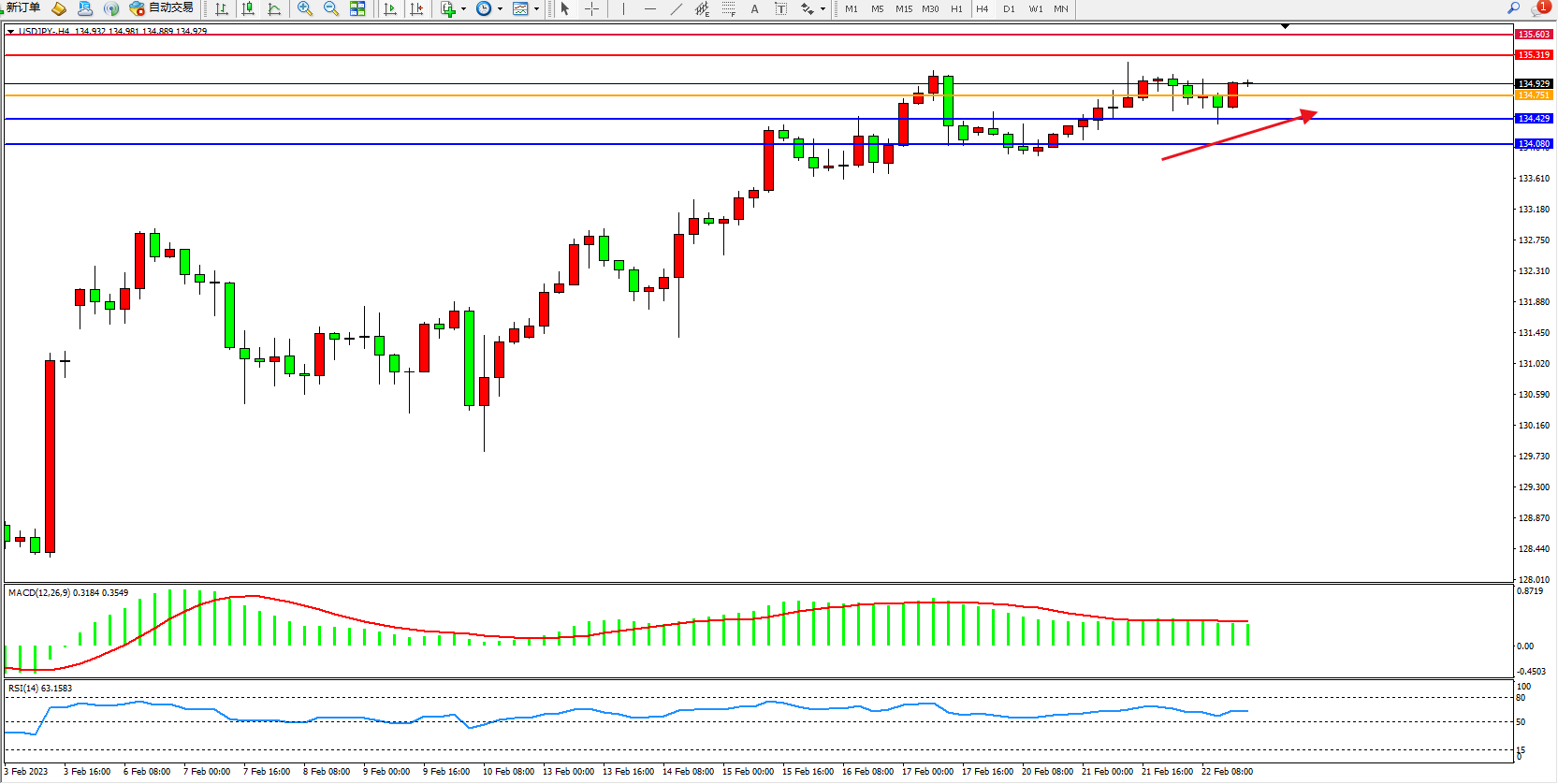Image resolution: width=1558 pixels, height=784 pixels.
Task: Click the orange 134.751 price level label
Action: coord(1533,95)
